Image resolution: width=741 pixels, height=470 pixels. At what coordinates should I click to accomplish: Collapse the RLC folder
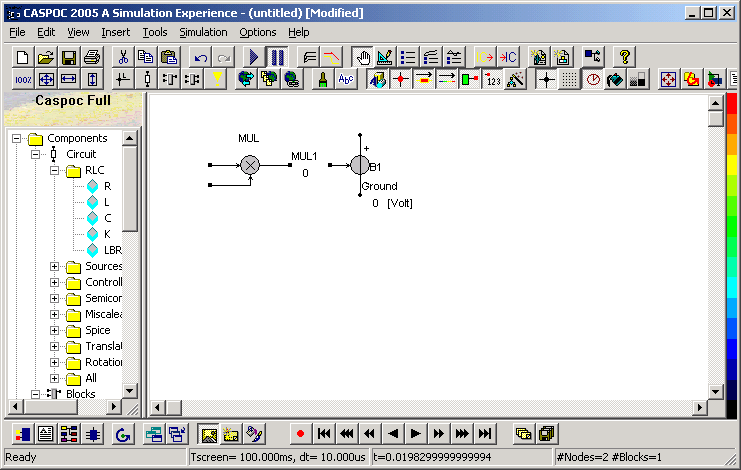pyautogui.click(x=54, y=171)
